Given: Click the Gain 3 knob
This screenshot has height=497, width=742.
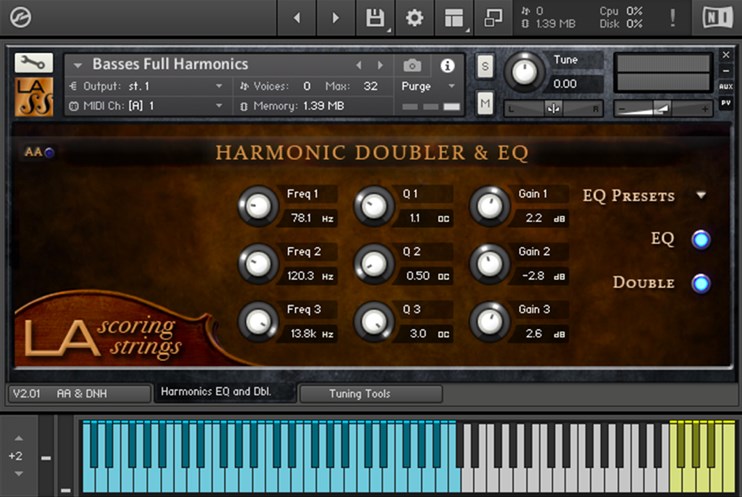Looking at the screenshot, I should coord(489,322).
